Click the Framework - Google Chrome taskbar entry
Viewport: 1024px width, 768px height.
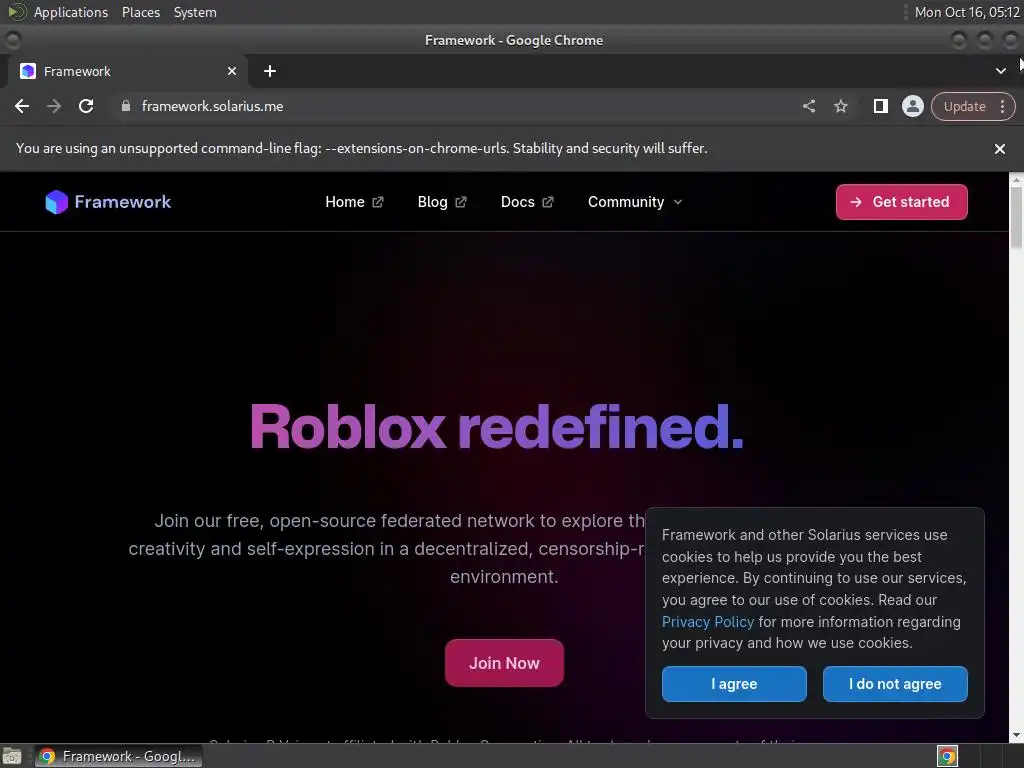[118, 756]
